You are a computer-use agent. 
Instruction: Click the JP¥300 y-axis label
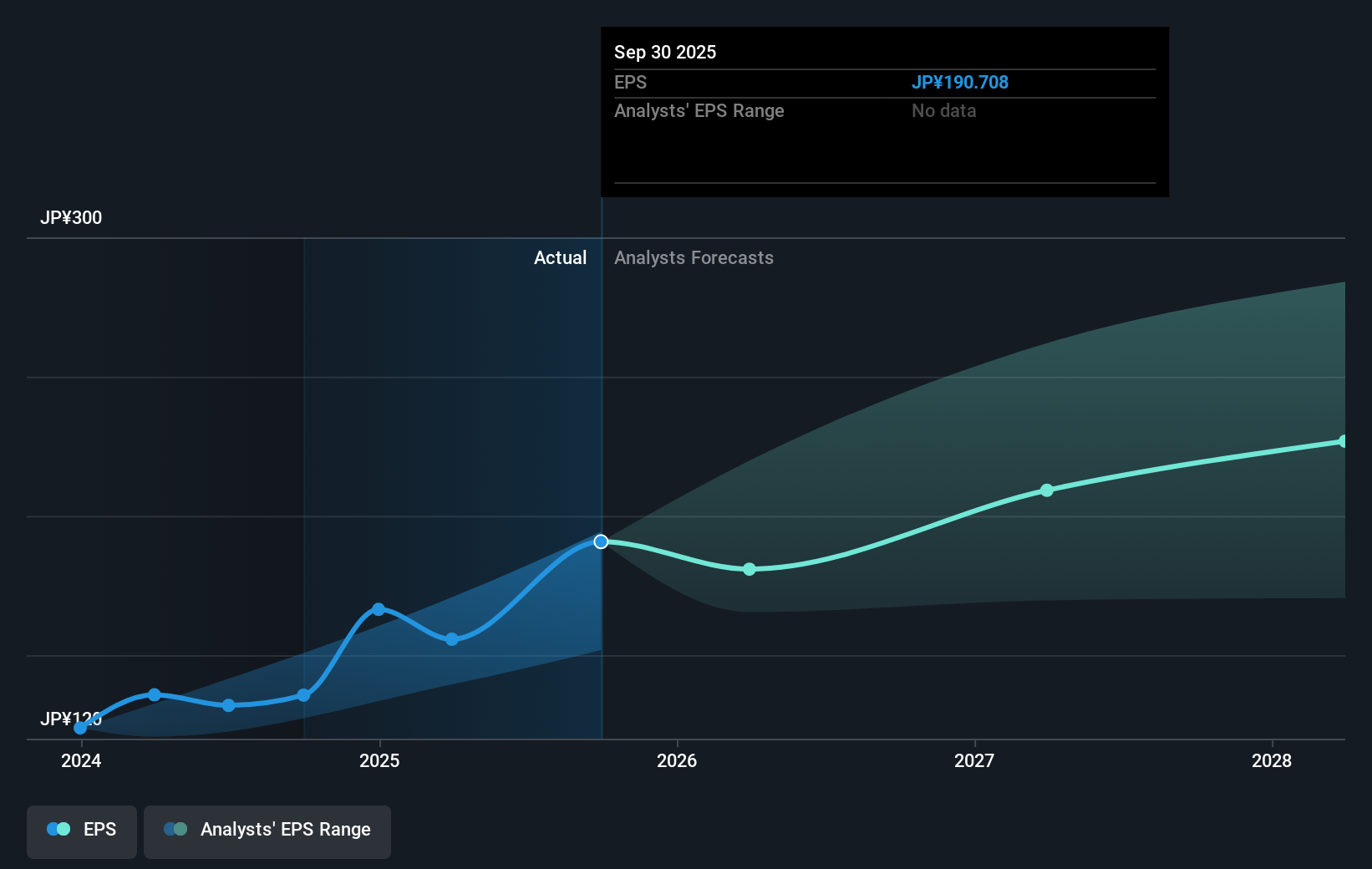click(71, 218)
